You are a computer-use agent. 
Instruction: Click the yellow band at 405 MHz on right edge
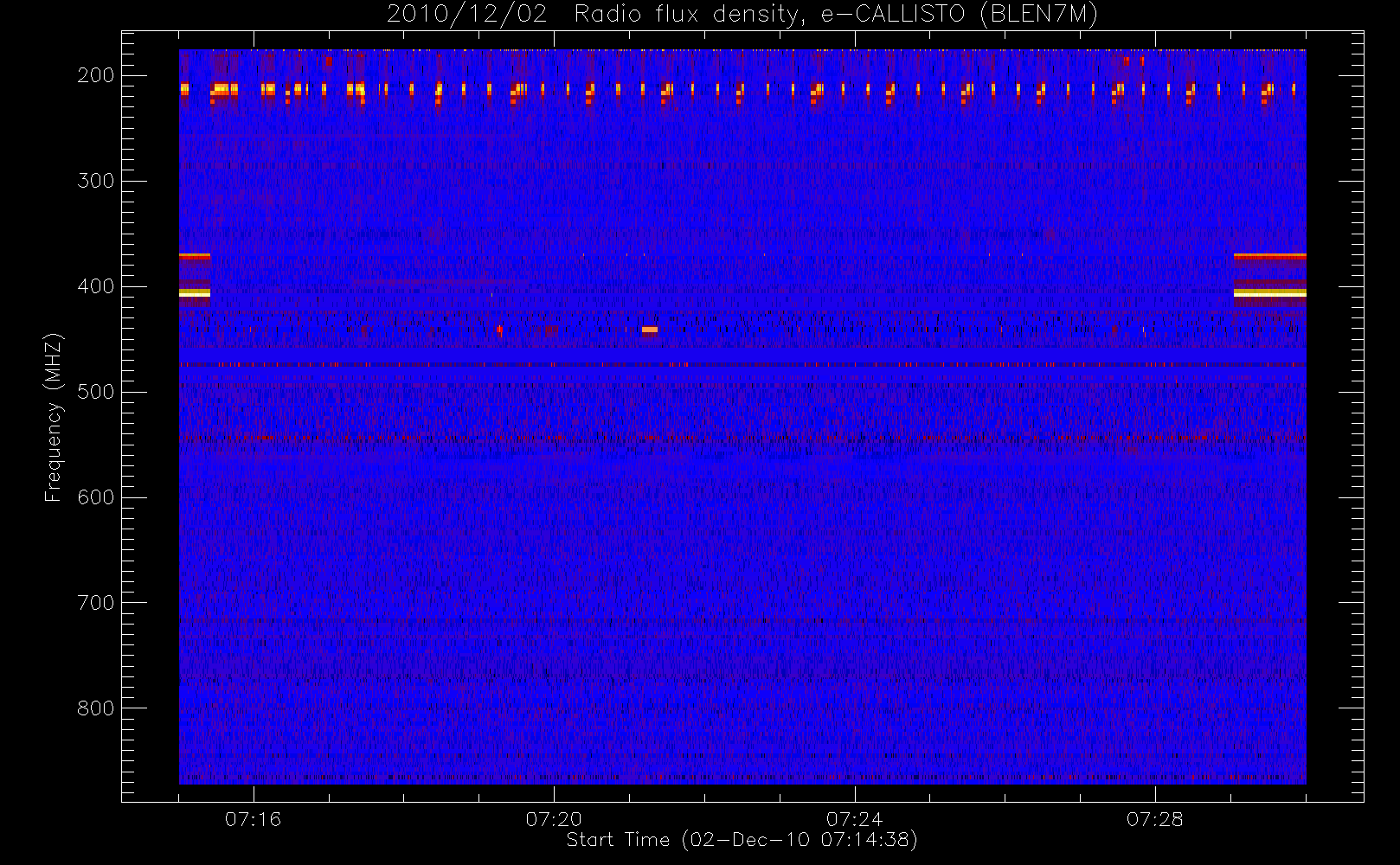pos(1269,293)
